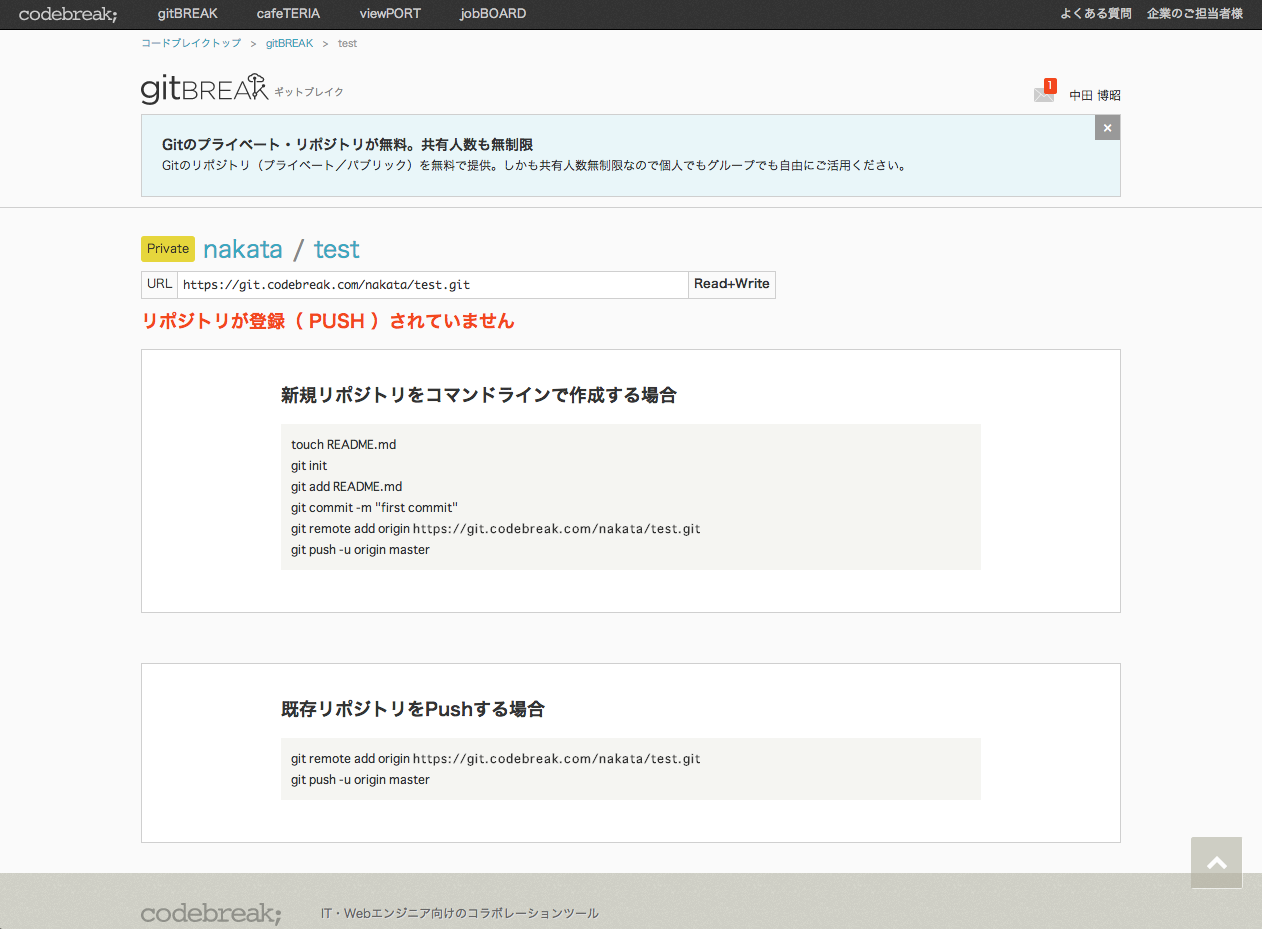Click the codebreak logo in the top header

click(x=66, y=14)
